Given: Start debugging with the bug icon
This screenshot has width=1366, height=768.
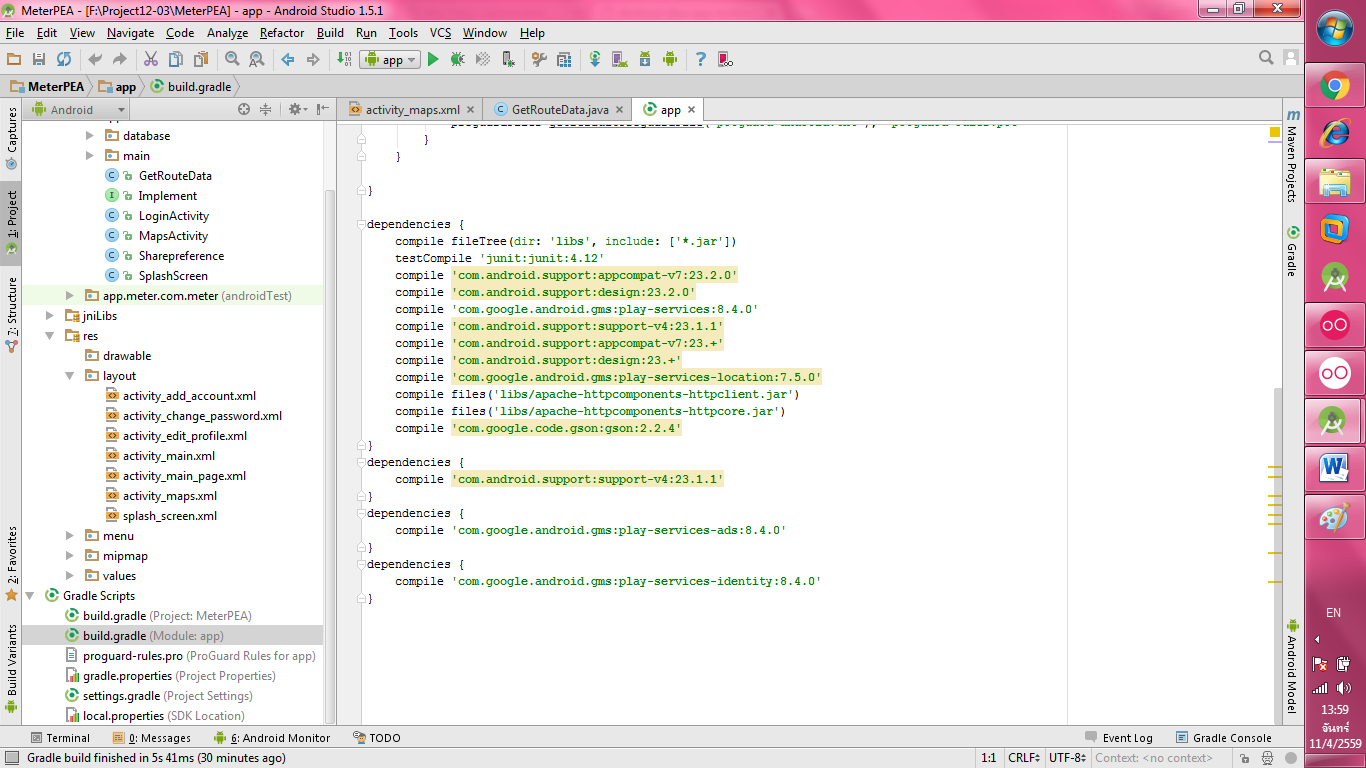Looking at the screenshot, I should [458, 59].
